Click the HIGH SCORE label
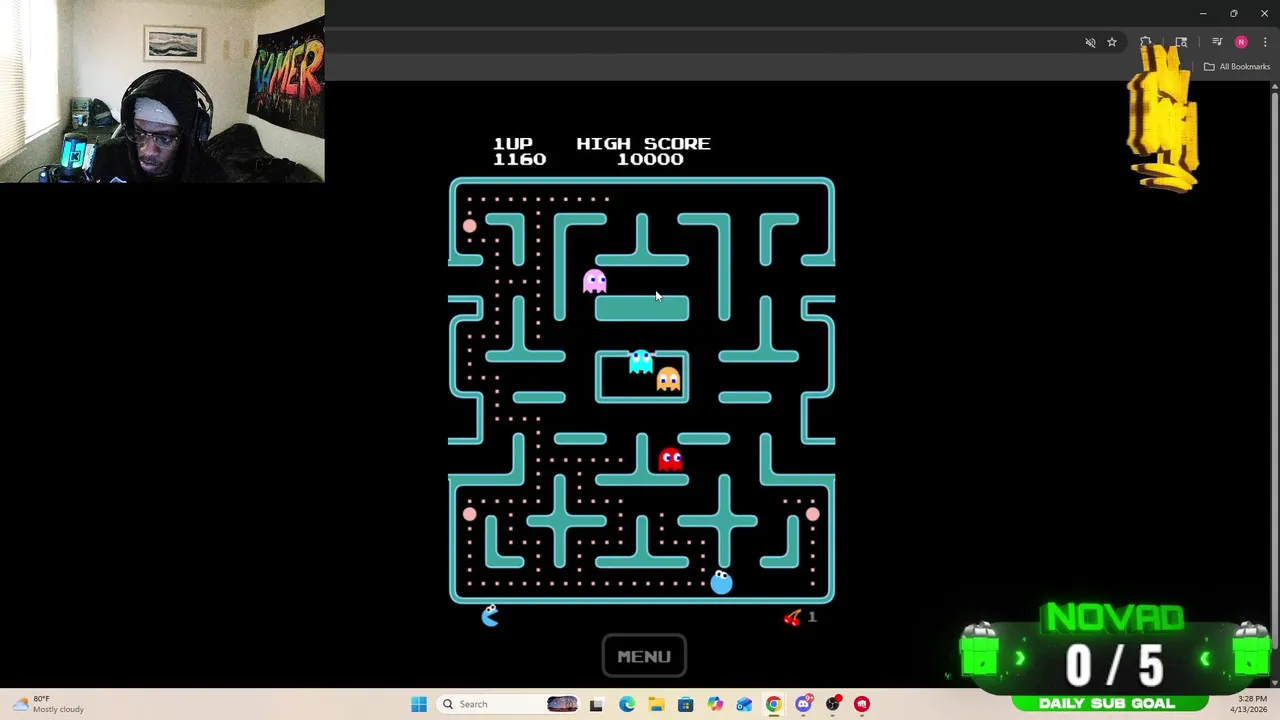 click(643, 144)
